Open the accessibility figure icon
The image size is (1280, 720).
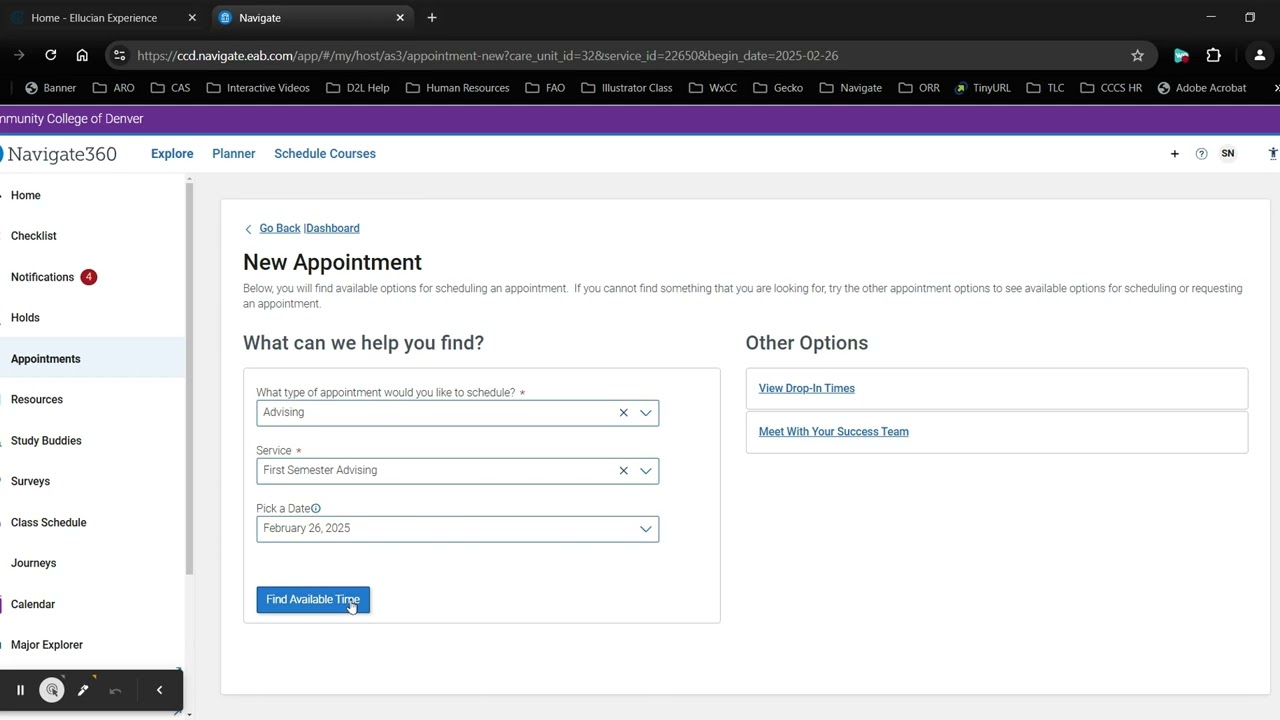click(1273, 154)
